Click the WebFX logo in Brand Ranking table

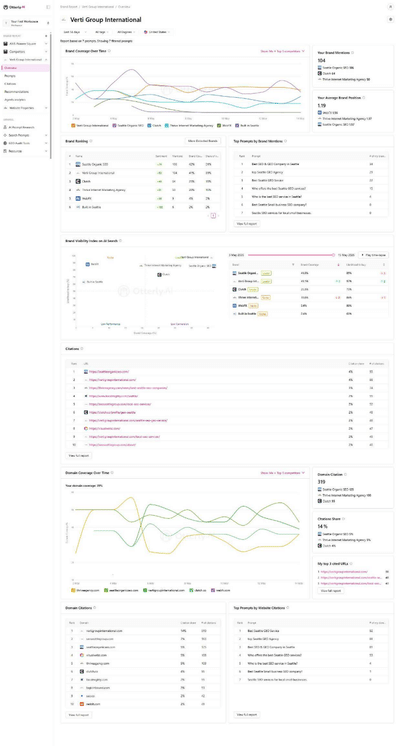coord(78,198)
